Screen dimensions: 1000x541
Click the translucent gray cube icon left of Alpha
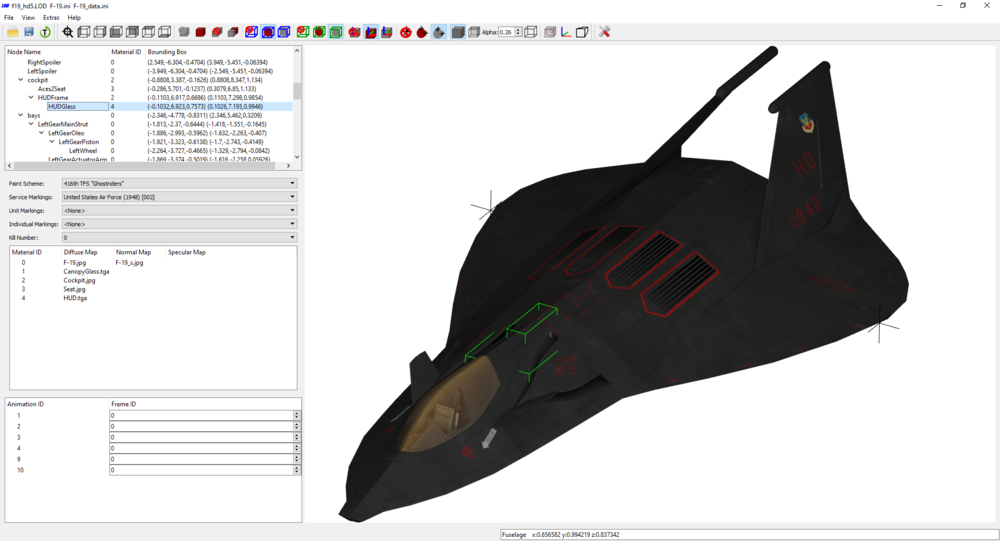click(474, 32)
